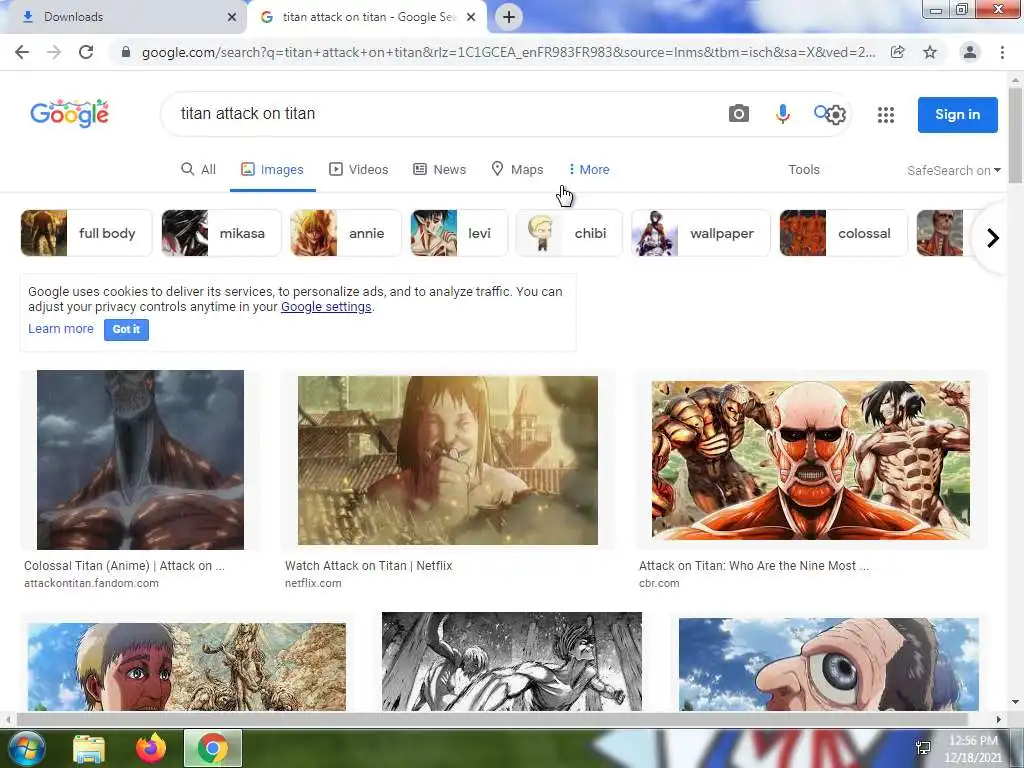The height and width of the screenshot is (768, 1024).
Task: Bookmark this page with the star icon
Action: 930,52
